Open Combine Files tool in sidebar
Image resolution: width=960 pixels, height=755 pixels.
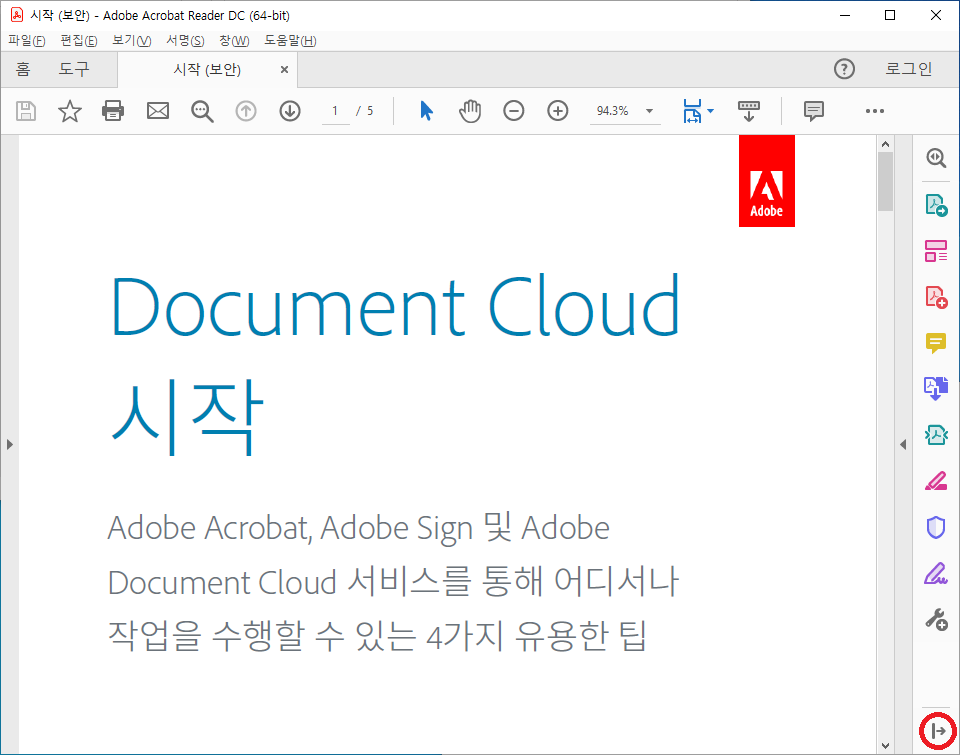936,388
